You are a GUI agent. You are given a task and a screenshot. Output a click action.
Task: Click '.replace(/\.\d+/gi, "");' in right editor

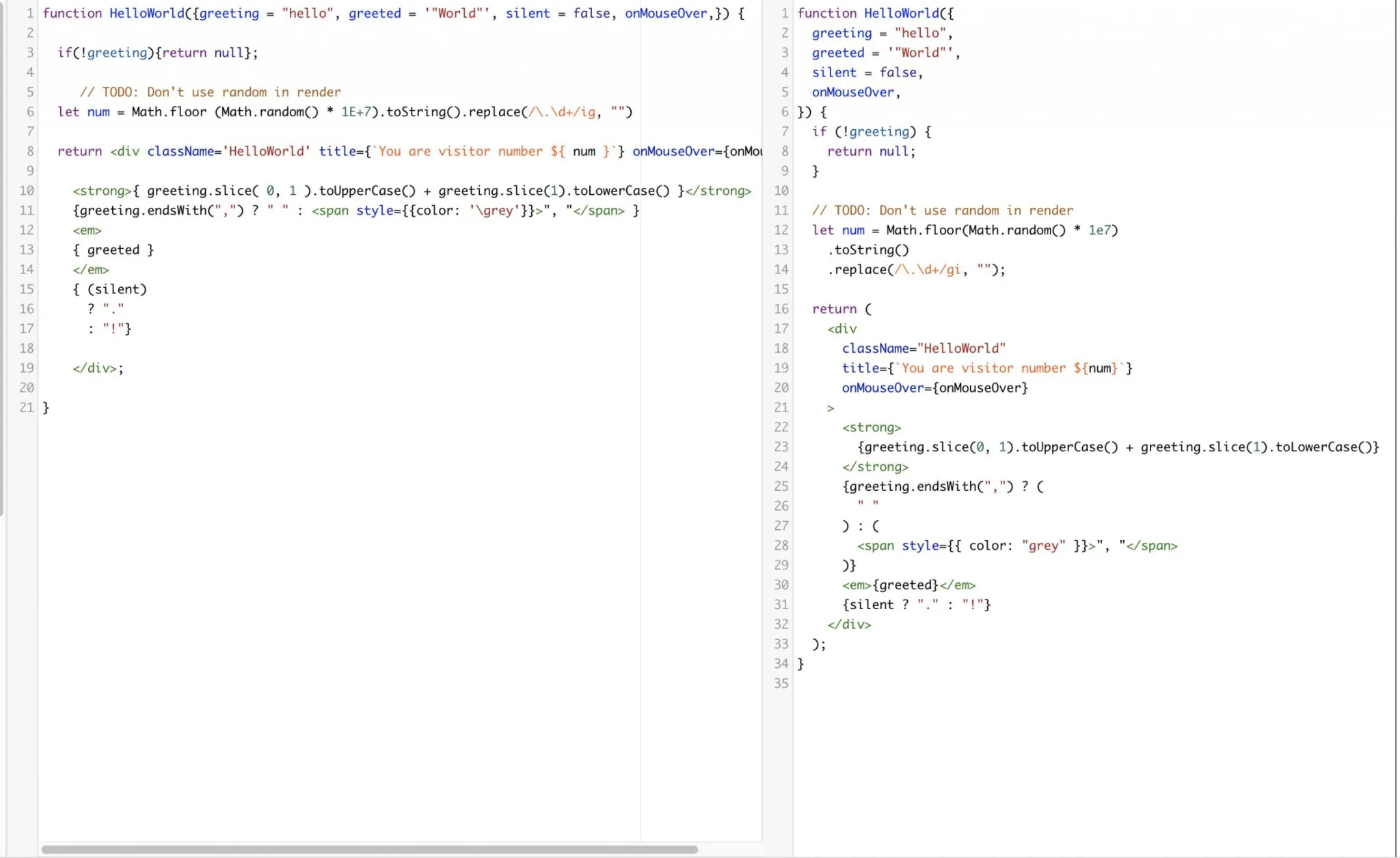click(917, 269)
